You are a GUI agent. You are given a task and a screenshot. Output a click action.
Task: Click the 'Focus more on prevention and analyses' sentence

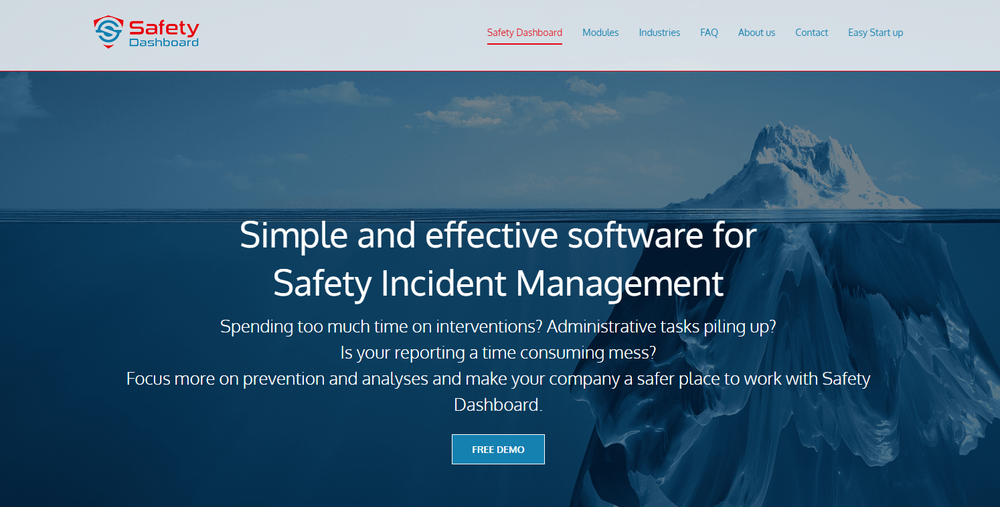tap(498, 392)
